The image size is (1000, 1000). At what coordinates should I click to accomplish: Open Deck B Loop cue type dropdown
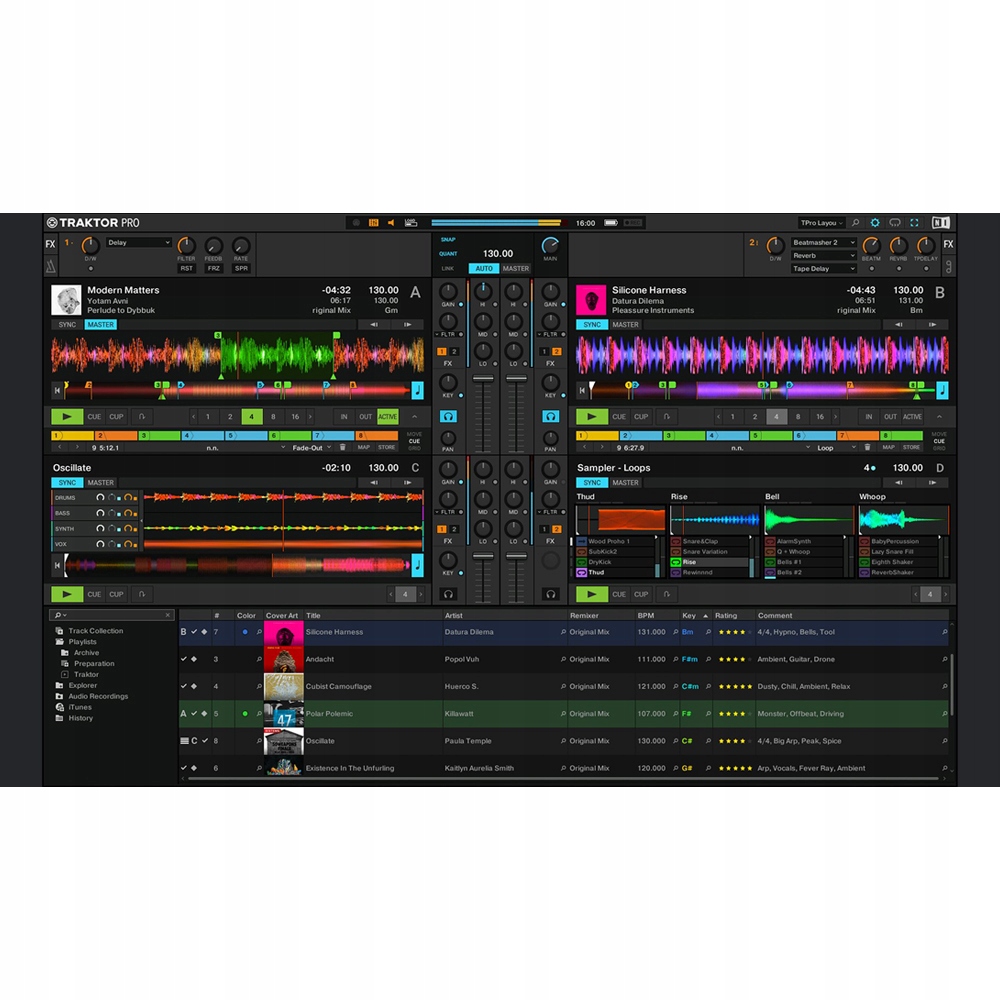click(x=836, y=448)
